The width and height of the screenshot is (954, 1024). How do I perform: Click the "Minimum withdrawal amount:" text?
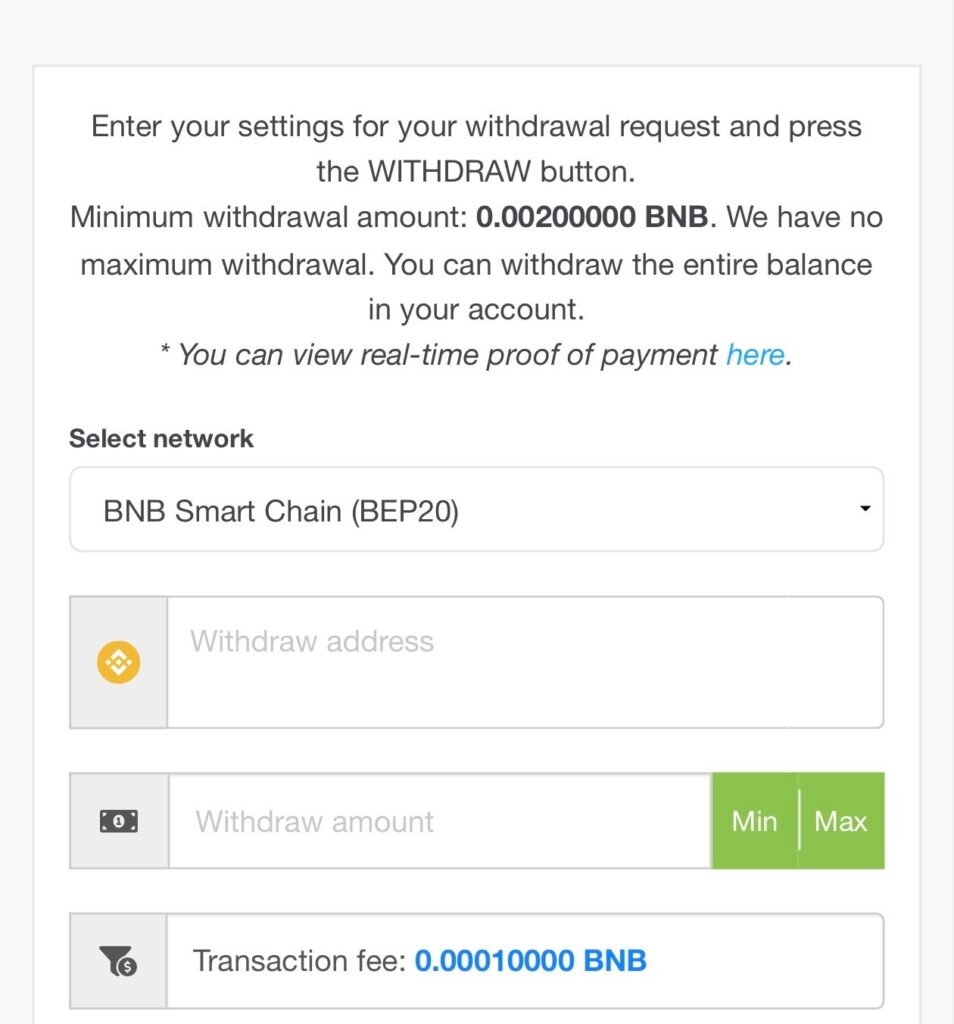click(269, 218)
